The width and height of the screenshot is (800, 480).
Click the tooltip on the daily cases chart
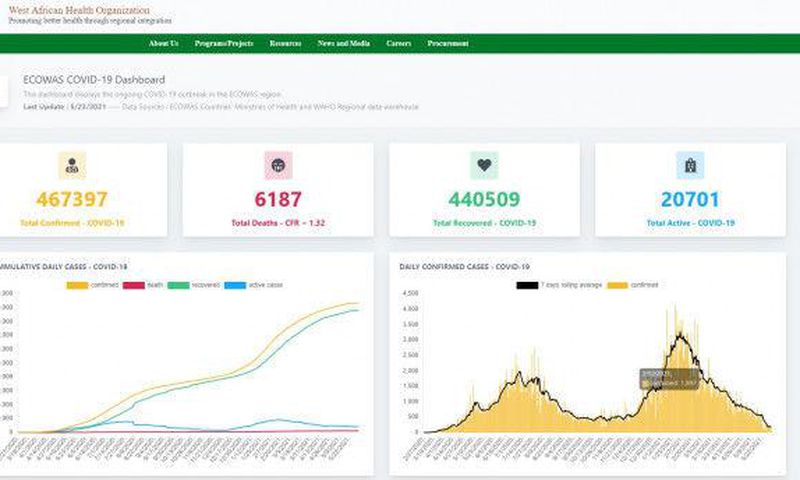(669, 379)
